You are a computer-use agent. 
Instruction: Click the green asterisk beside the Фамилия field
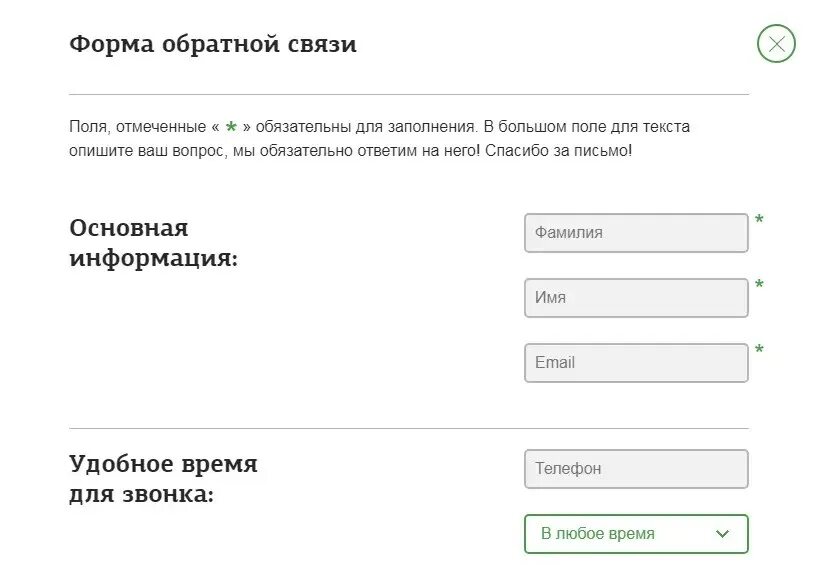[x=759, y=219]
